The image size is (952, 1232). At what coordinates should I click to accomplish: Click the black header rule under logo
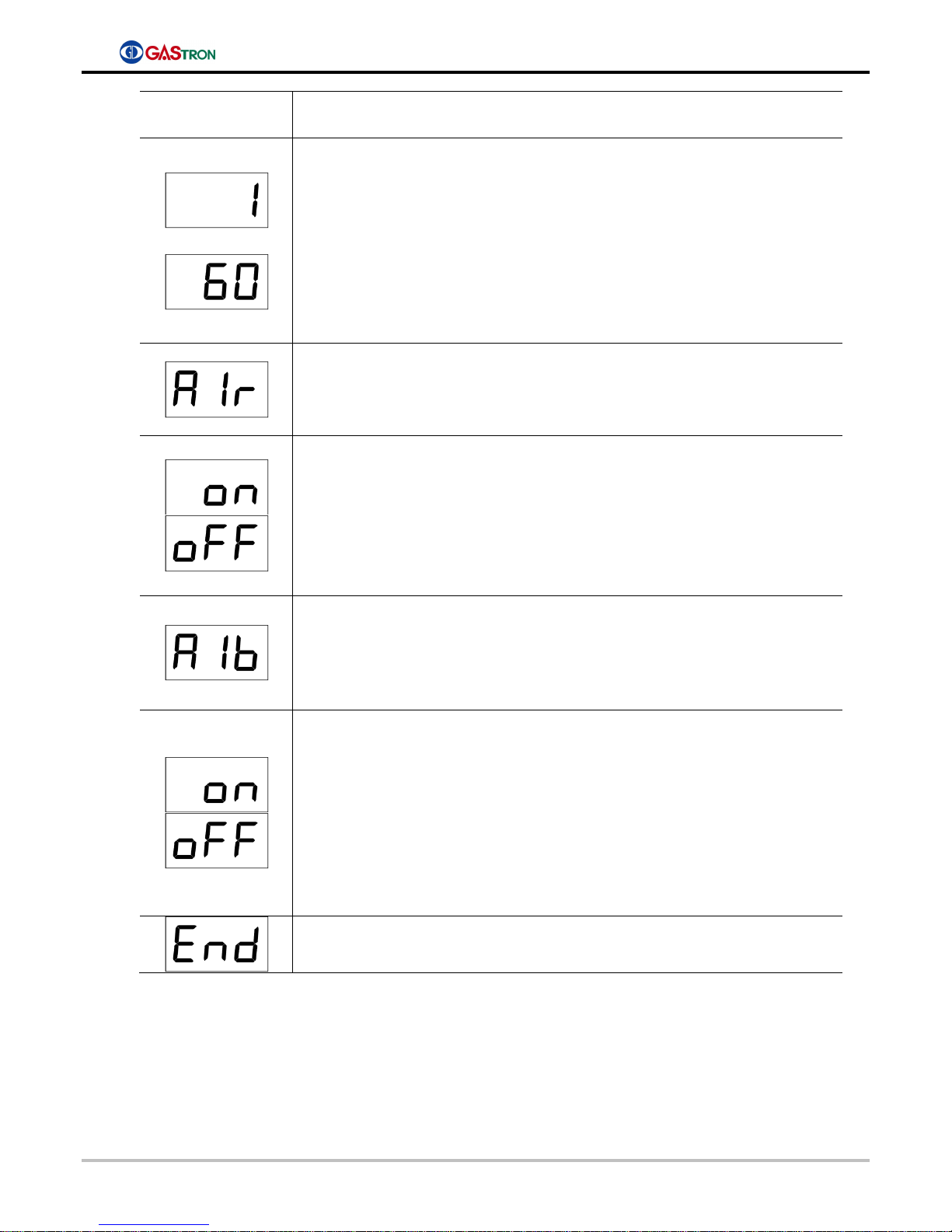click(x=476, y=72)
